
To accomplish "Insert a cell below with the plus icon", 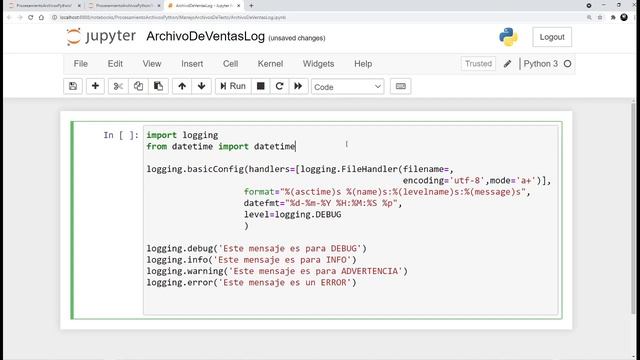I will [95, 86].
